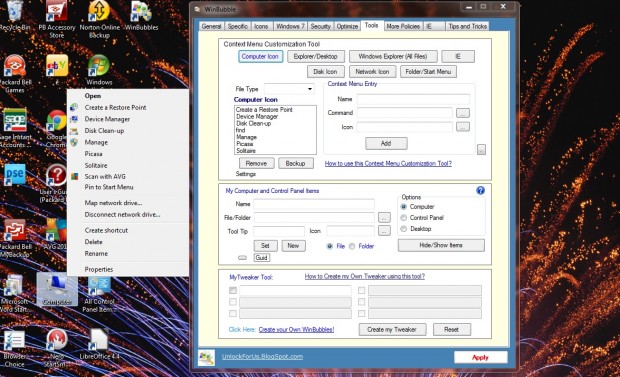The image size is (620, 377).
Task: Click the WinBubble title bar icon
Action: (197, 9)
